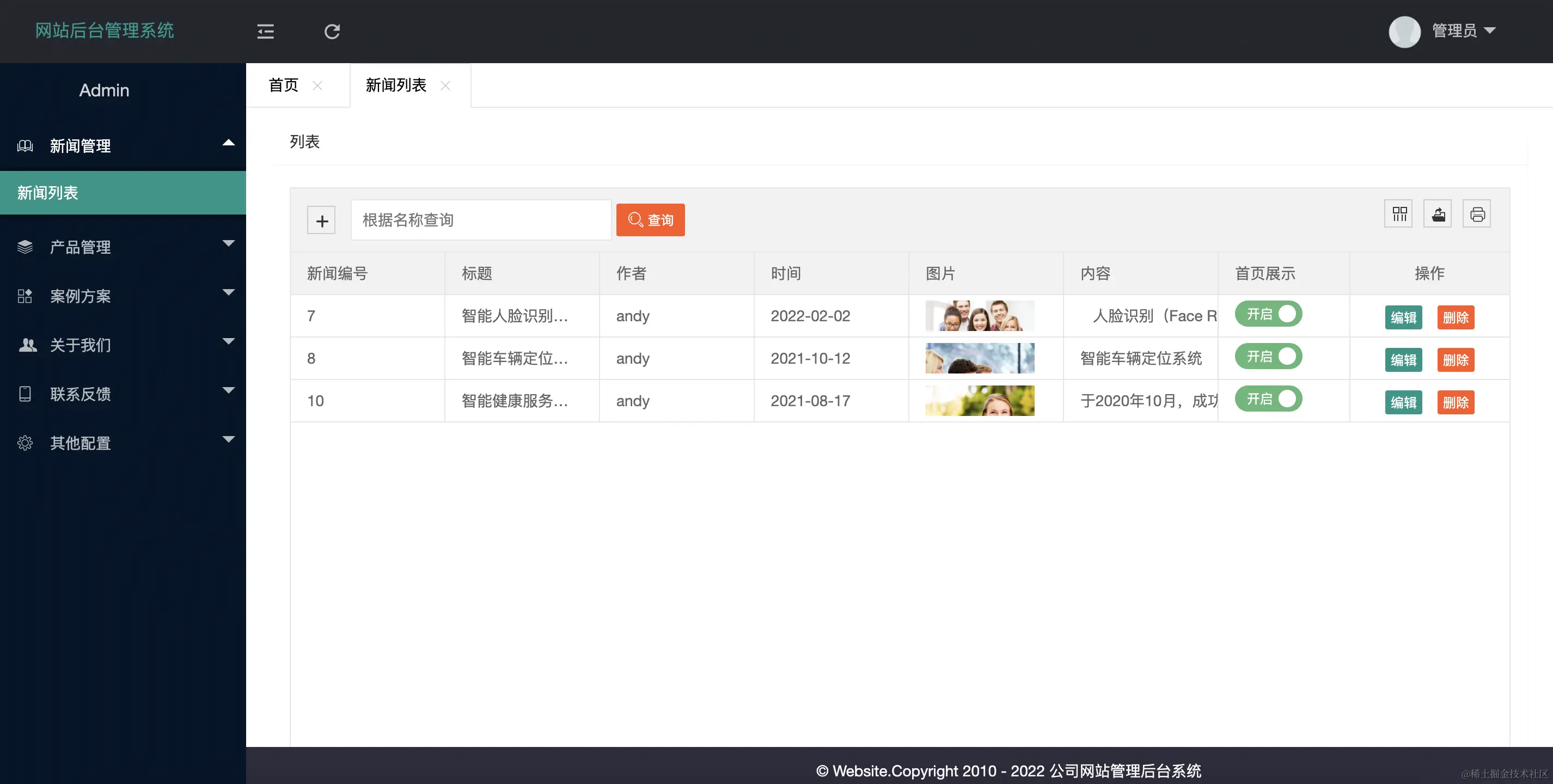Image resolution: width=1553 pixels, height=784 pixels.
Task: Switch to the 首页 tab
Action: pyautogui.click(x=283, y=85)
